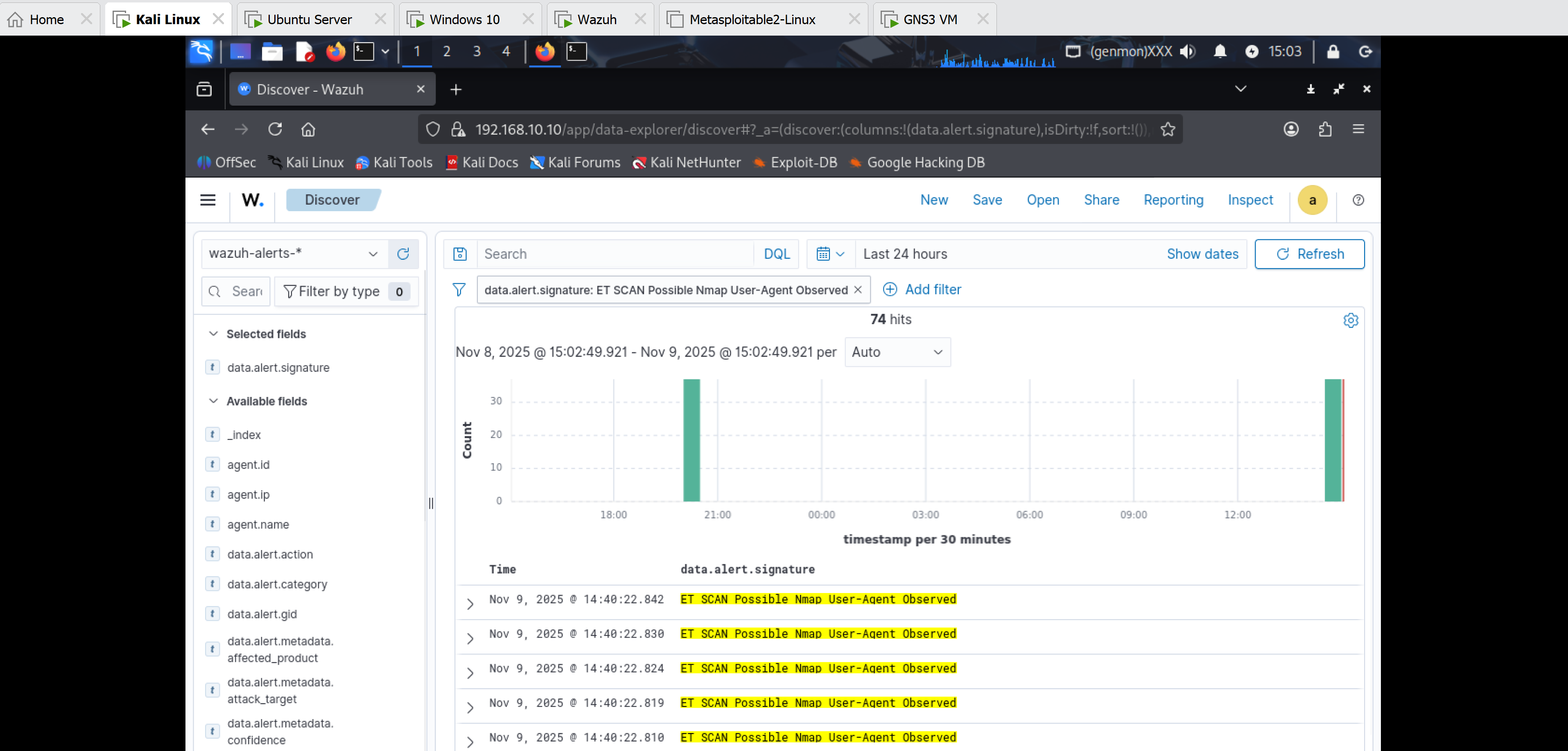Bookmark the page via the star icon
The height and width of the screenshot is (751, 1568).
point(1168,129)
